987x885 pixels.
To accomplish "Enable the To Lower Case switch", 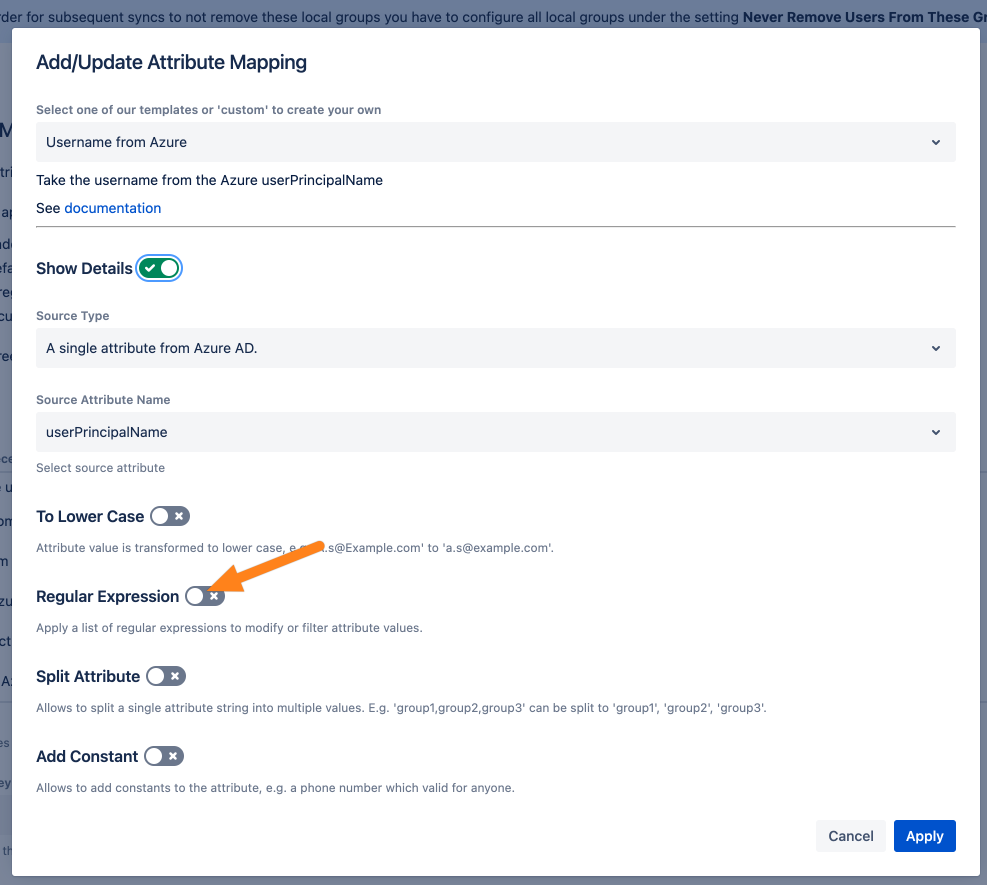I will click(169, 516).
